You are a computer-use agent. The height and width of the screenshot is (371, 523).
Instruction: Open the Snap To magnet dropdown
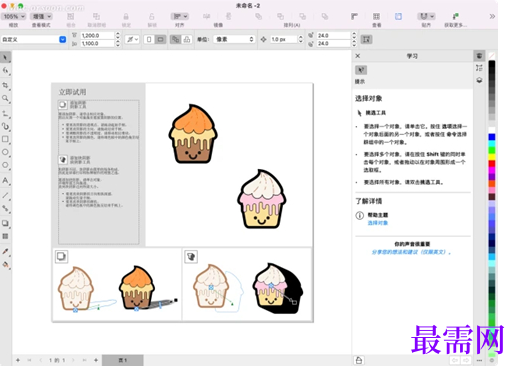tap(426, 16)
